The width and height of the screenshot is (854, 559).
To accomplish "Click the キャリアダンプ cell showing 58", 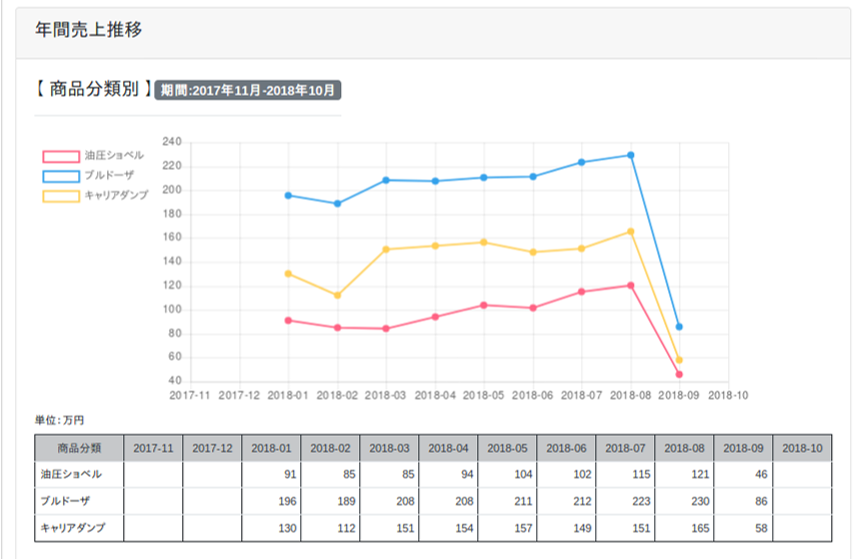I will pos(743,527).
